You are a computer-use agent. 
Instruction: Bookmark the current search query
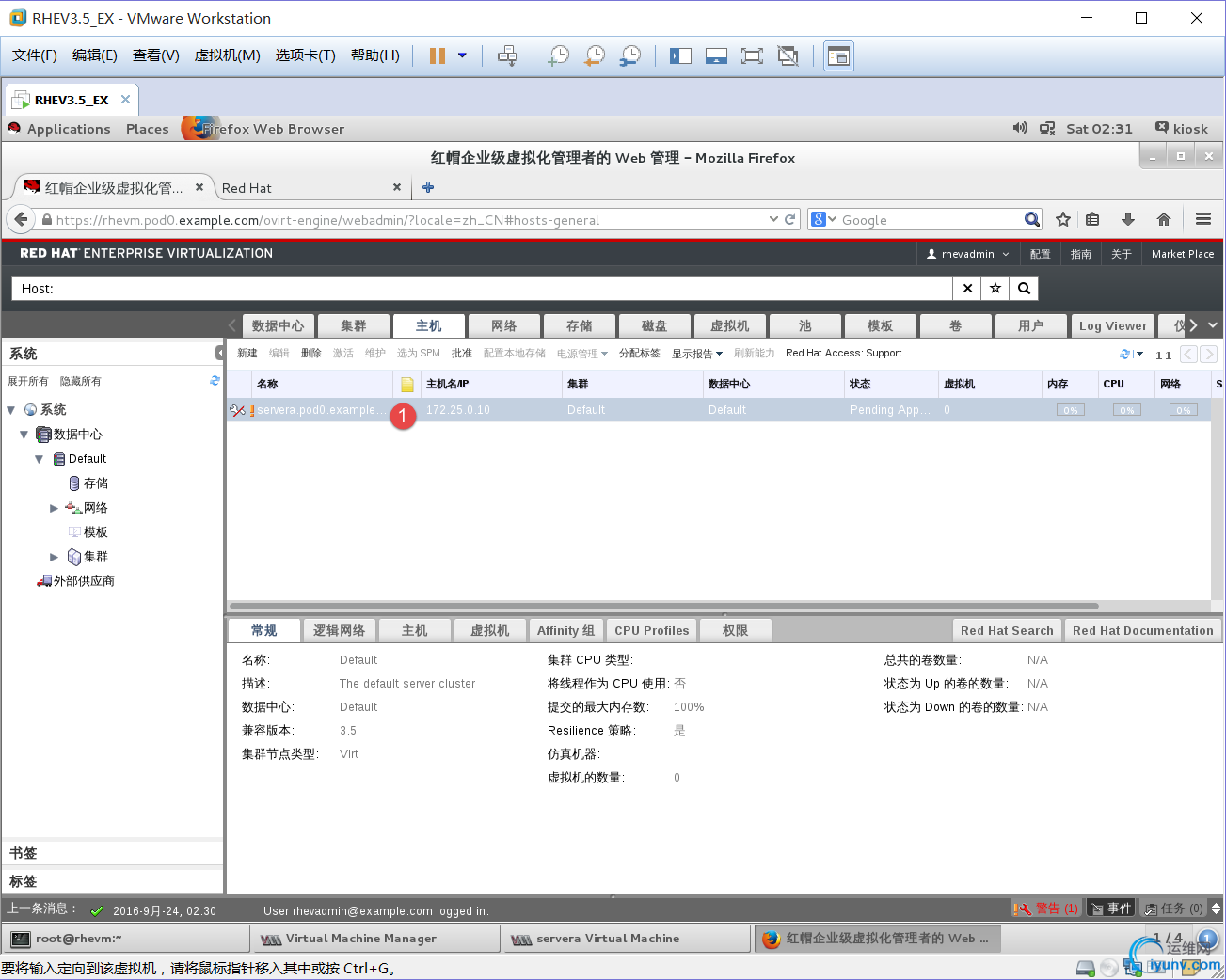point(995,289)
